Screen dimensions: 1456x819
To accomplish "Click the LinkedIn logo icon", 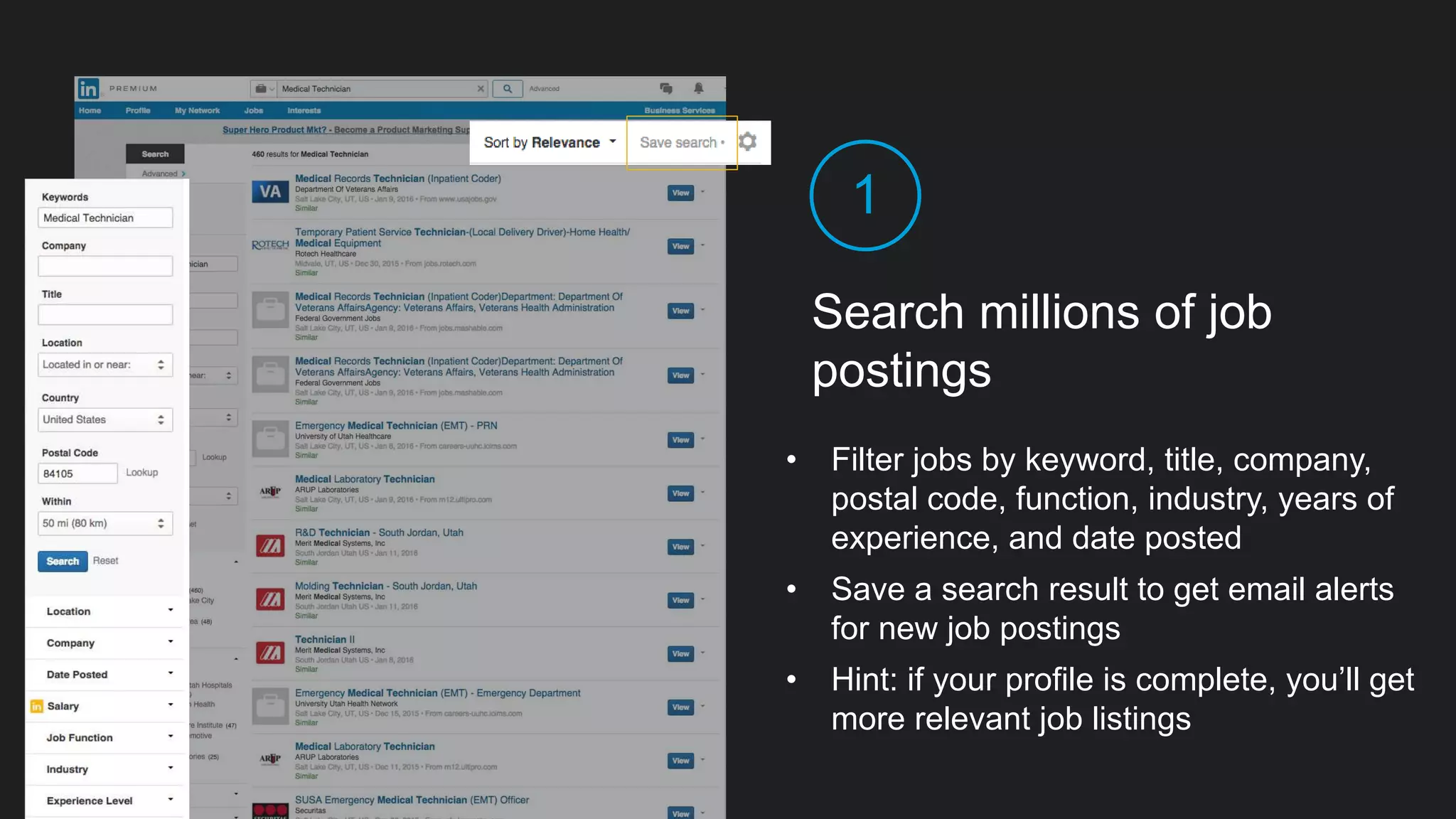I will click(x=88, y=89).
